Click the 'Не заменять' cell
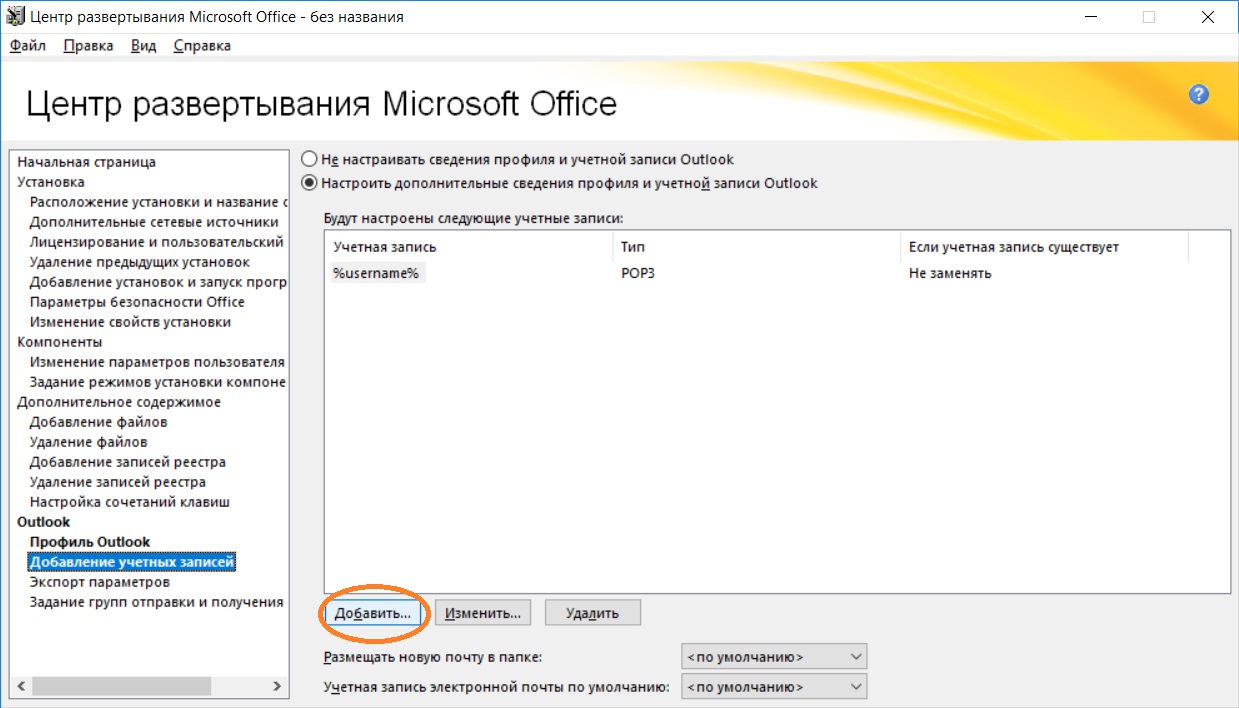 click(950, 273)
